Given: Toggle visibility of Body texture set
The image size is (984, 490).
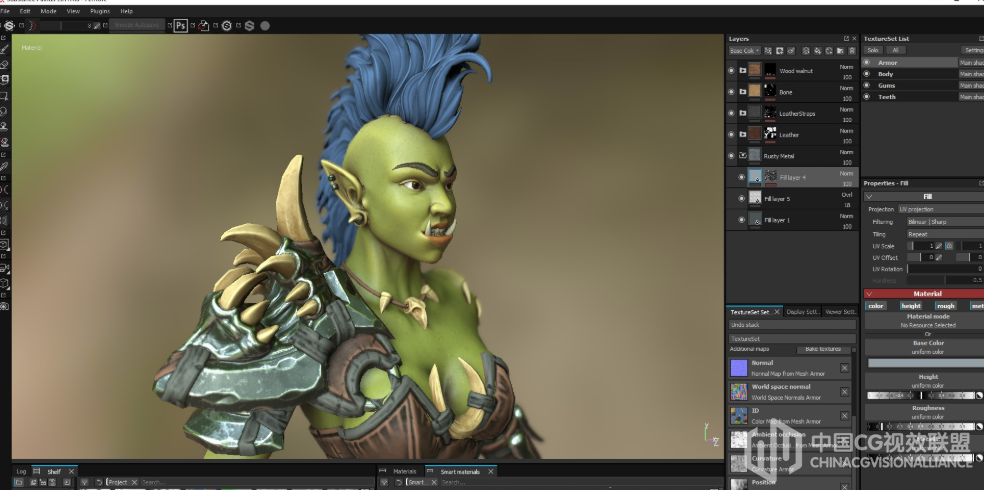Looking at the screenshot, I should pos(867,74).
